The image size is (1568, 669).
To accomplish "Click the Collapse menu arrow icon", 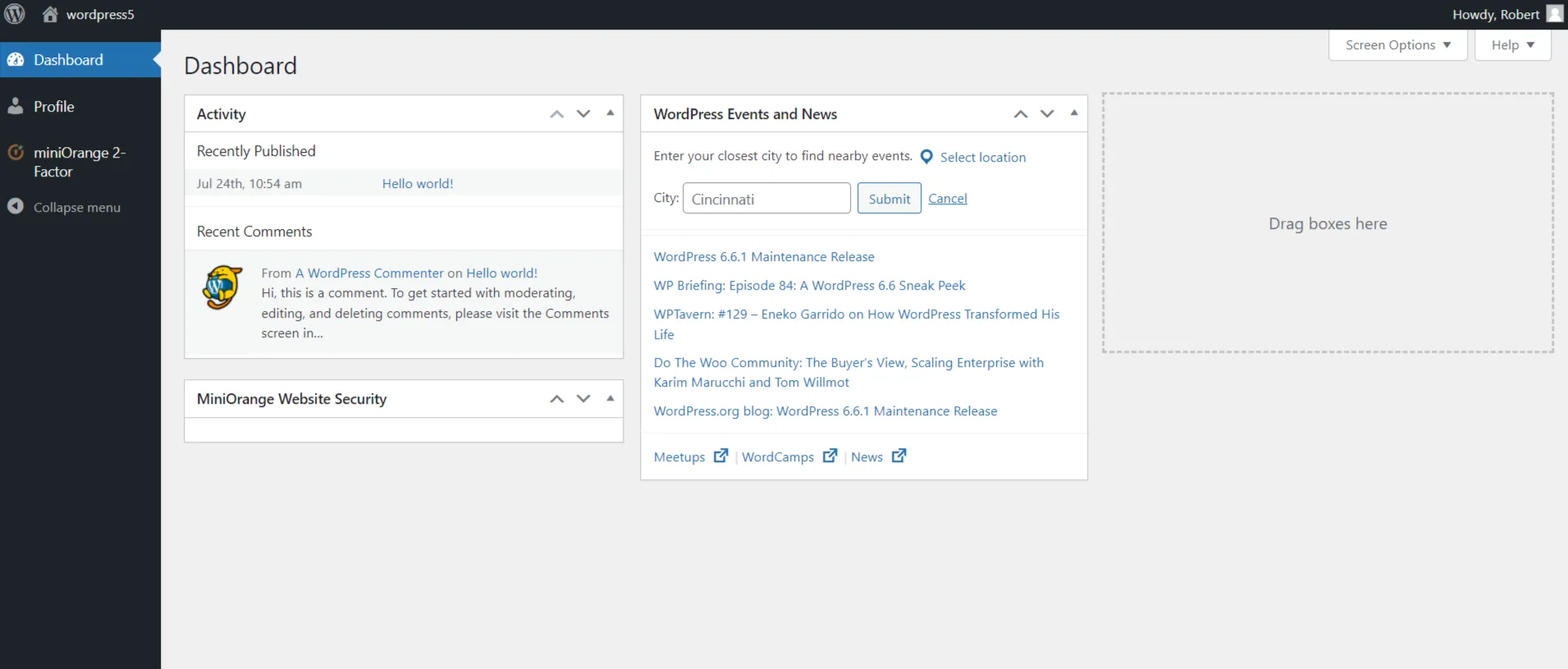I will tap(16, 207).
